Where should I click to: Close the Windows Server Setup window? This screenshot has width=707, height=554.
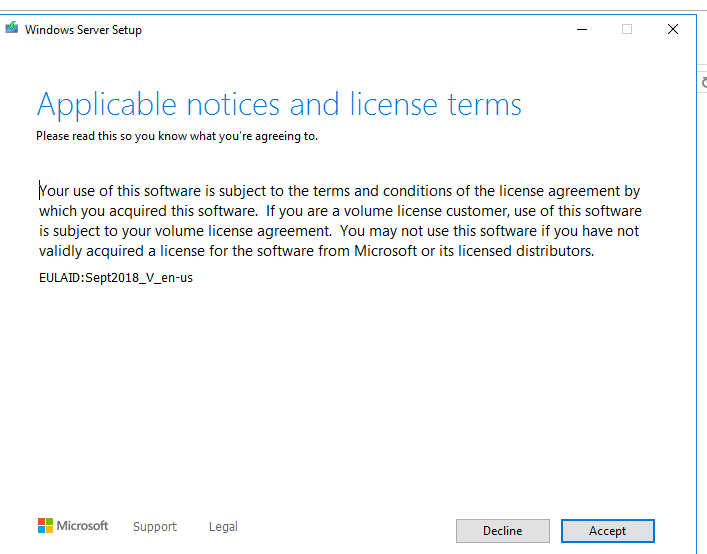(x=673, y=29)
